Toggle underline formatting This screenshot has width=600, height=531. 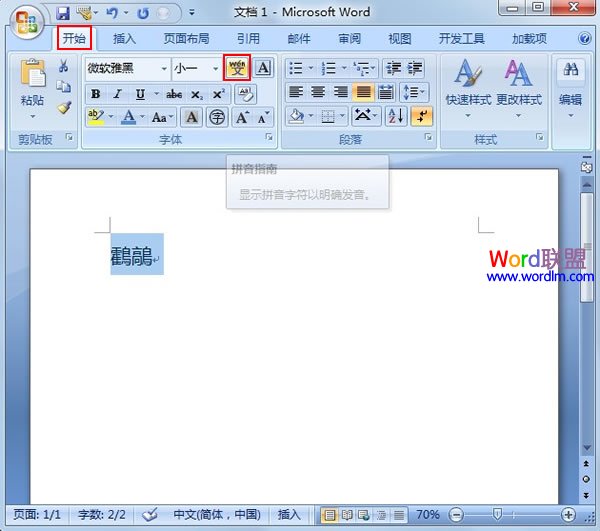tap(140, 94)
